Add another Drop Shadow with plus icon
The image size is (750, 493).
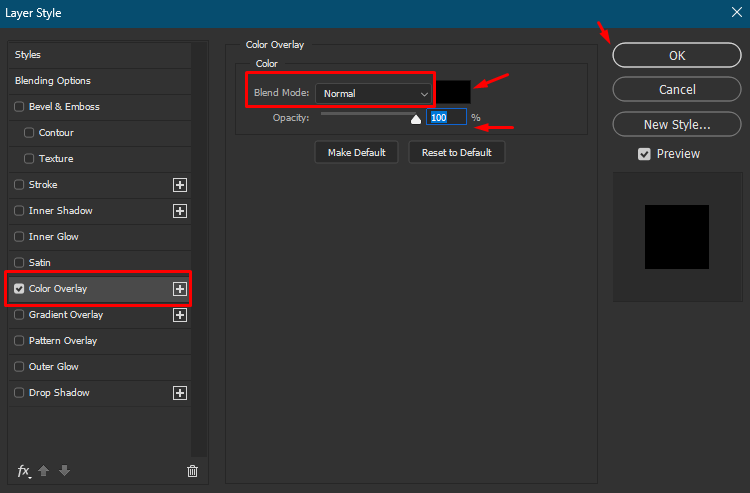point(180,393)
